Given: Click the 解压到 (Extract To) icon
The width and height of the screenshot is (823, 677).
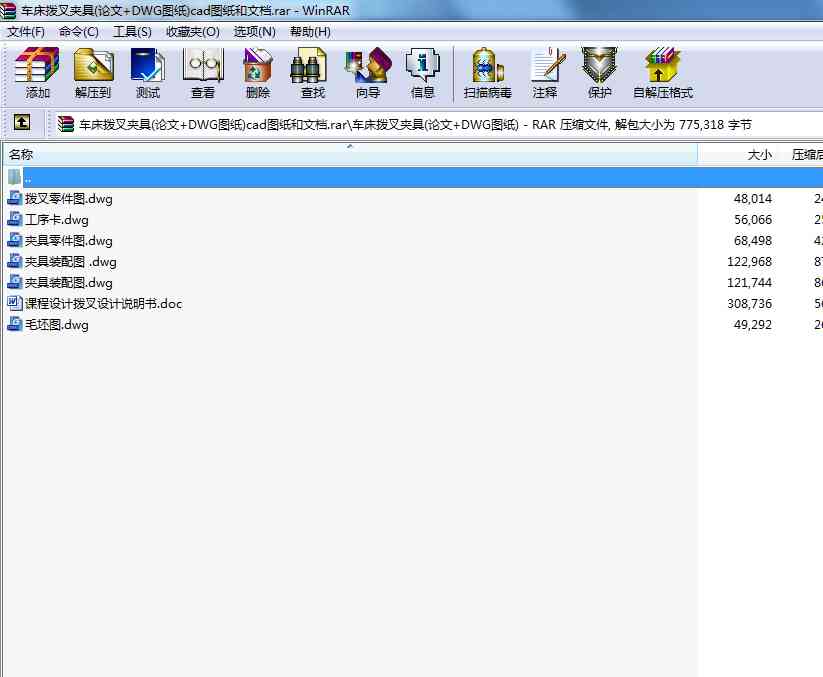Looking at the screenshot, I should click(x=93, y=72).
